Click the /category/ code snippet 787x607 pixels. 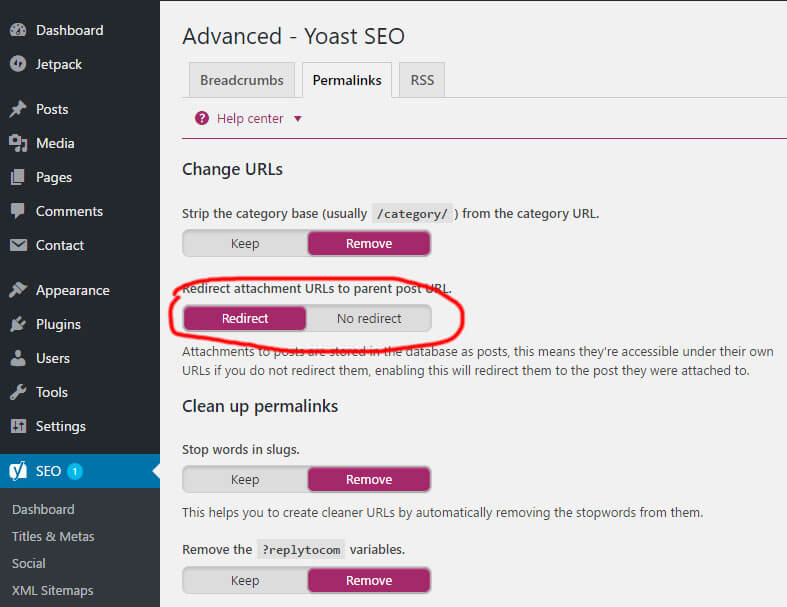tap(412, 214)
